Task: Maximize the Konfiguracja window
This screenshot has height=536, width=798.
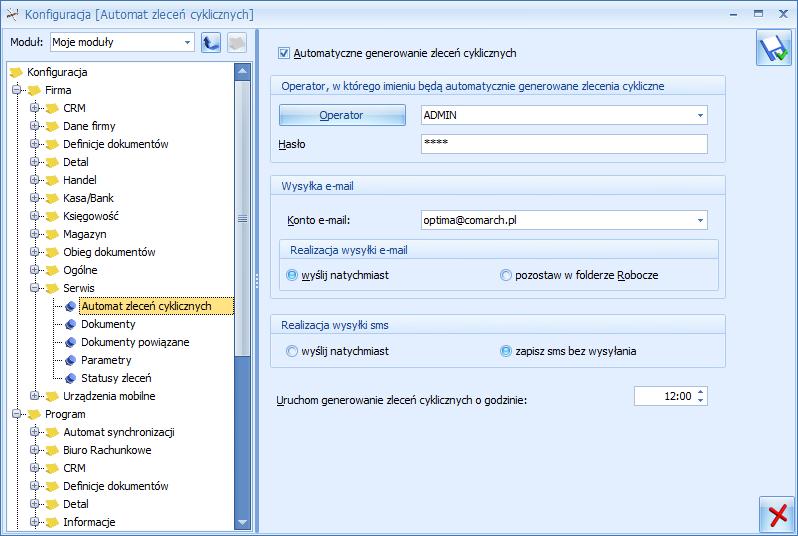Action: click(x=758, y=14)
